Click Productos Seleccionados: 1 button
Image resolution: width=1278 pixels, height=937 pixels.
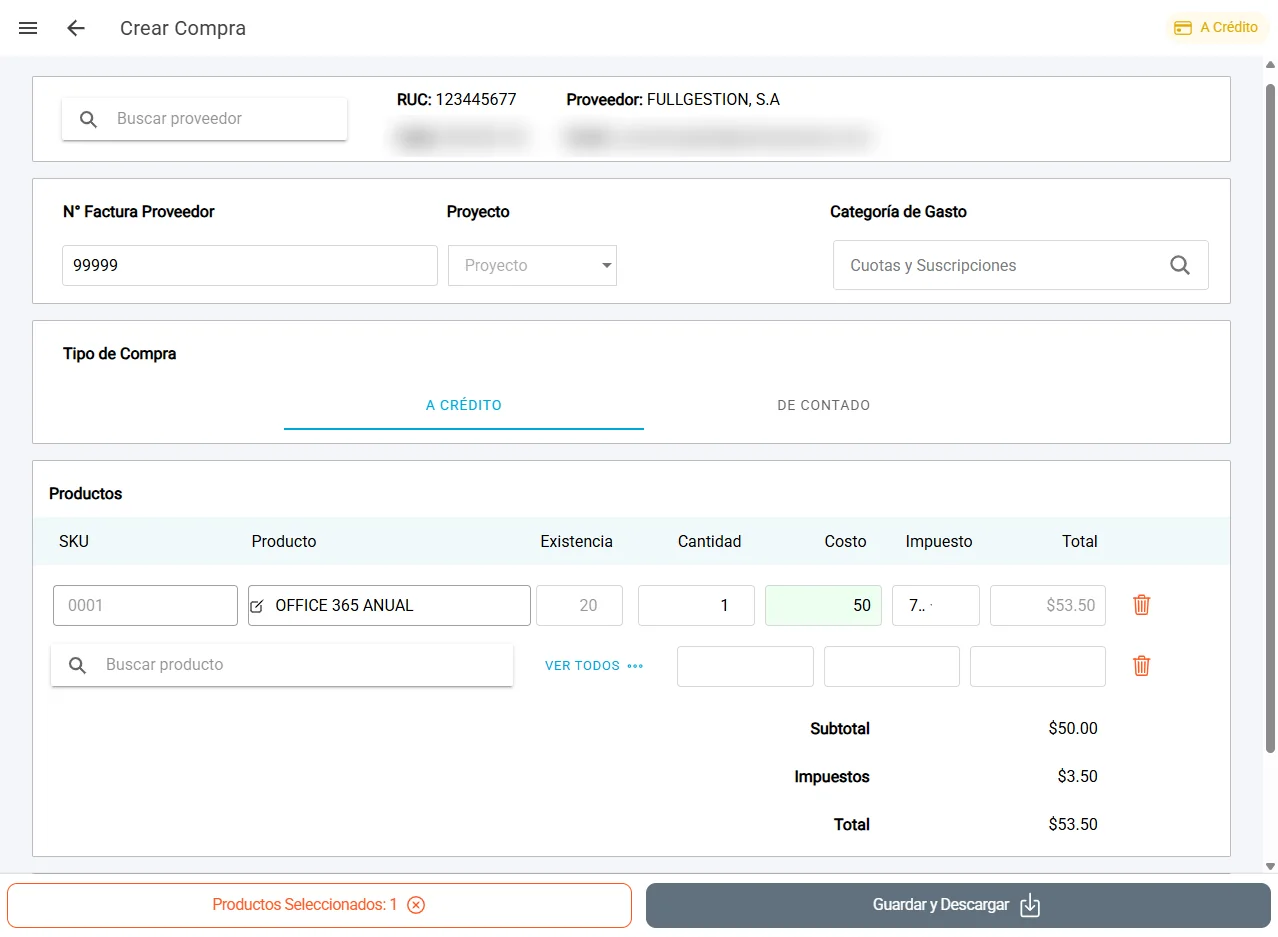click(319, 905)
